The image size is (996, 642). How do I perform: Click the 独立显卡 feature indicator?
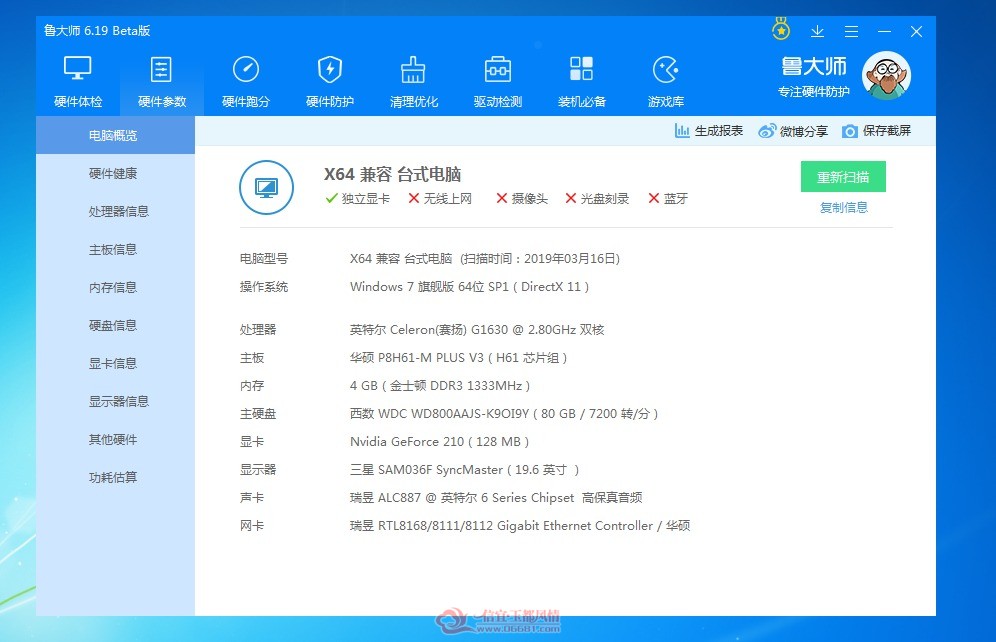point(358,199)
